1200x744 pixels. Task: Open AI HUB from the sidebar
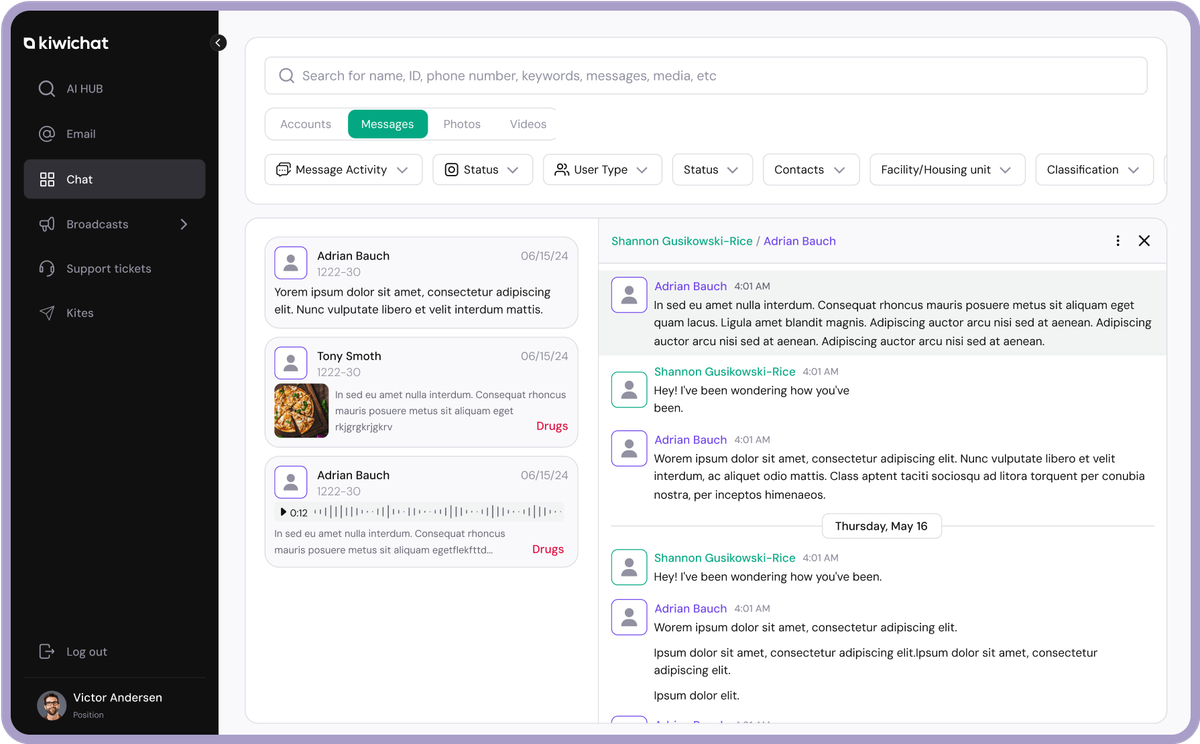pyautogui.click(x=114, y=89)
